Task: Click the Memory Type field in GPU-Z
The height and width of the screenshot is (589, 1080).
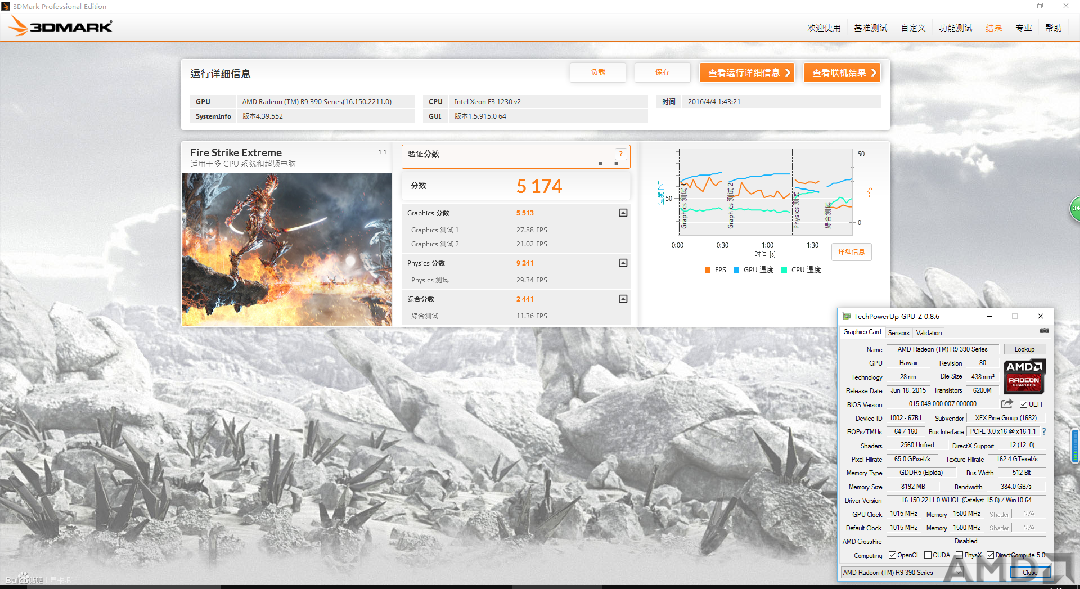Action: (x=922, y=473)
